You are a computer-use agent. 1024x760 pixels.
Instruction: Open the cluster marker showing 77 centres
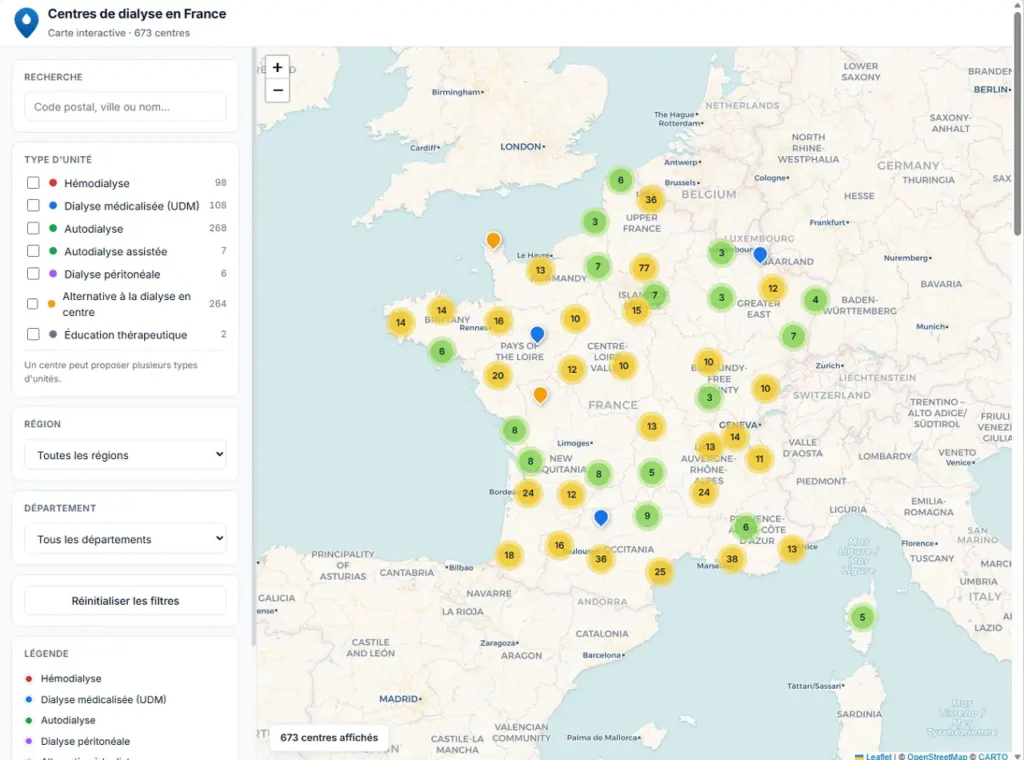click(644, 268)
